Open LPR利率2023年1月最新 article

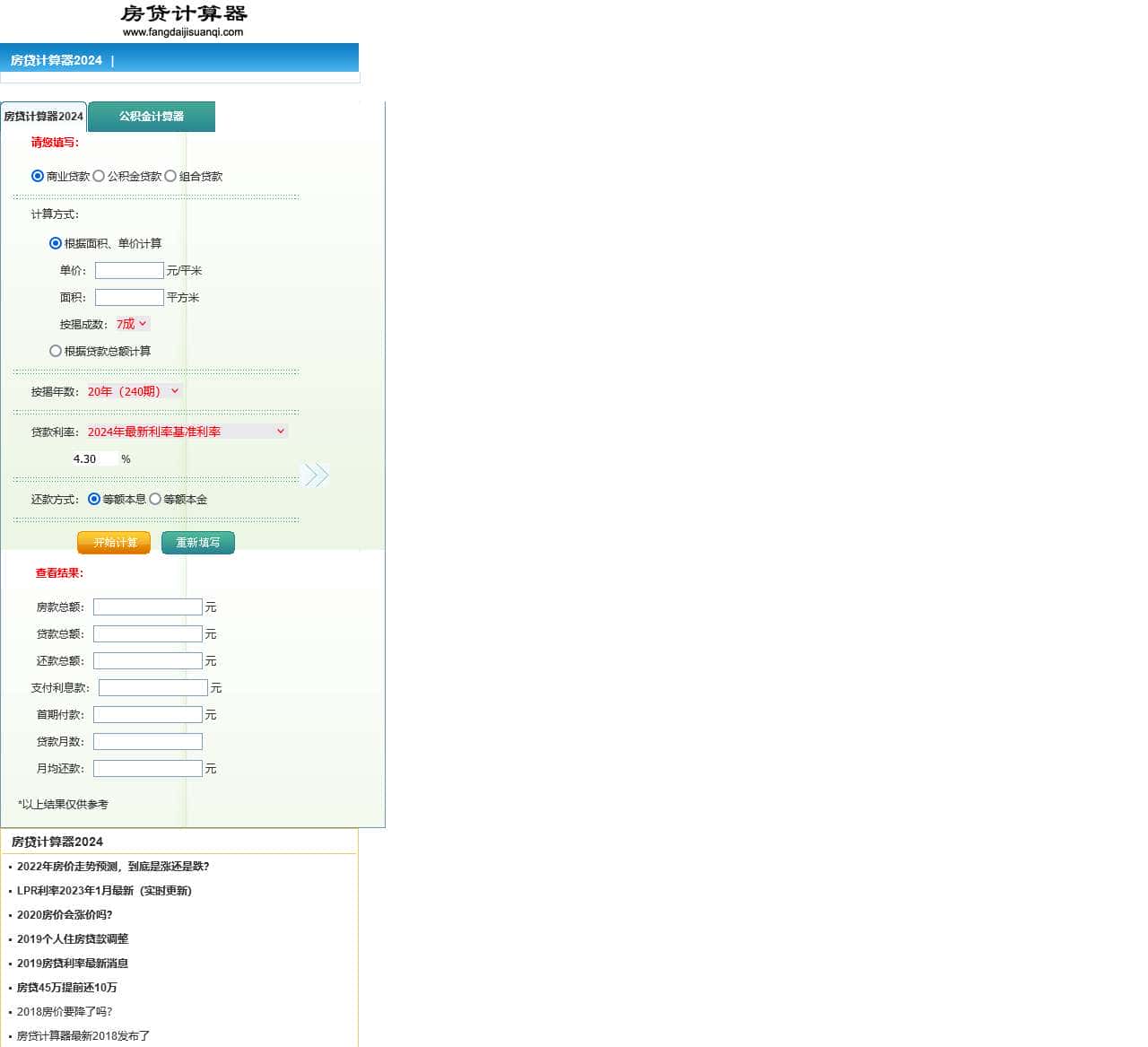point(104,891)
